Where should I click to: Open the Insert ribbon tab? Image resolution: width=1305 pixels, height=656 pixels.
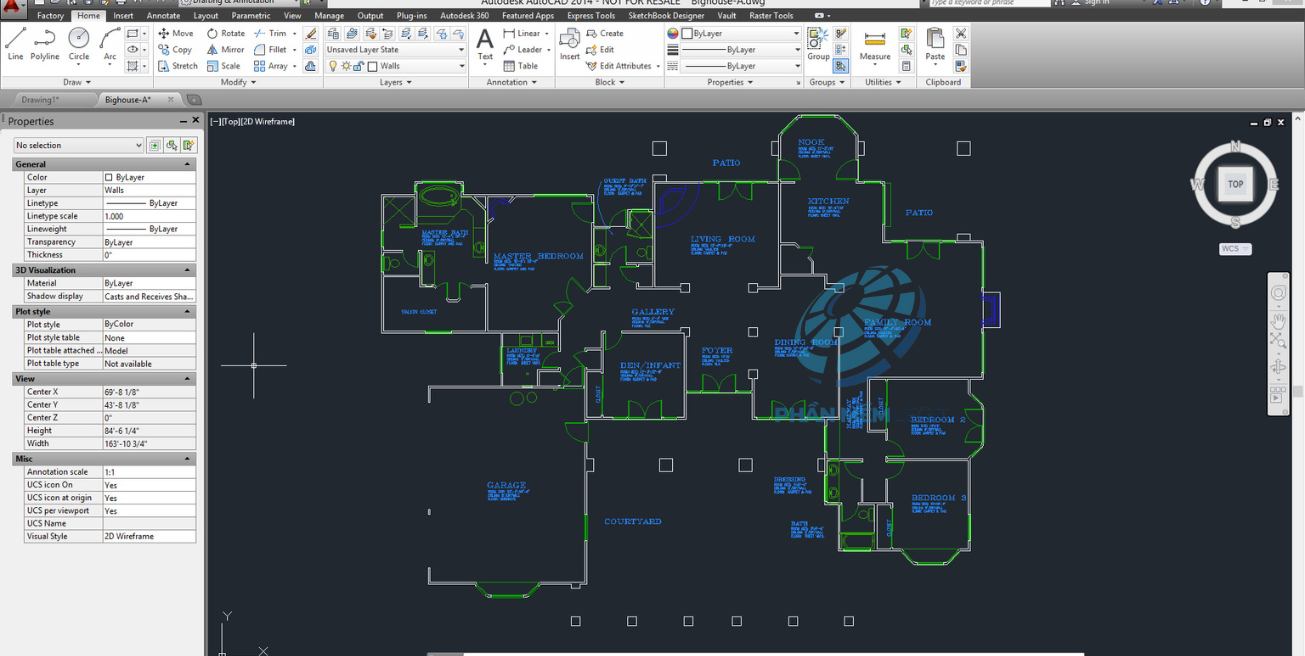pos(123,16)
